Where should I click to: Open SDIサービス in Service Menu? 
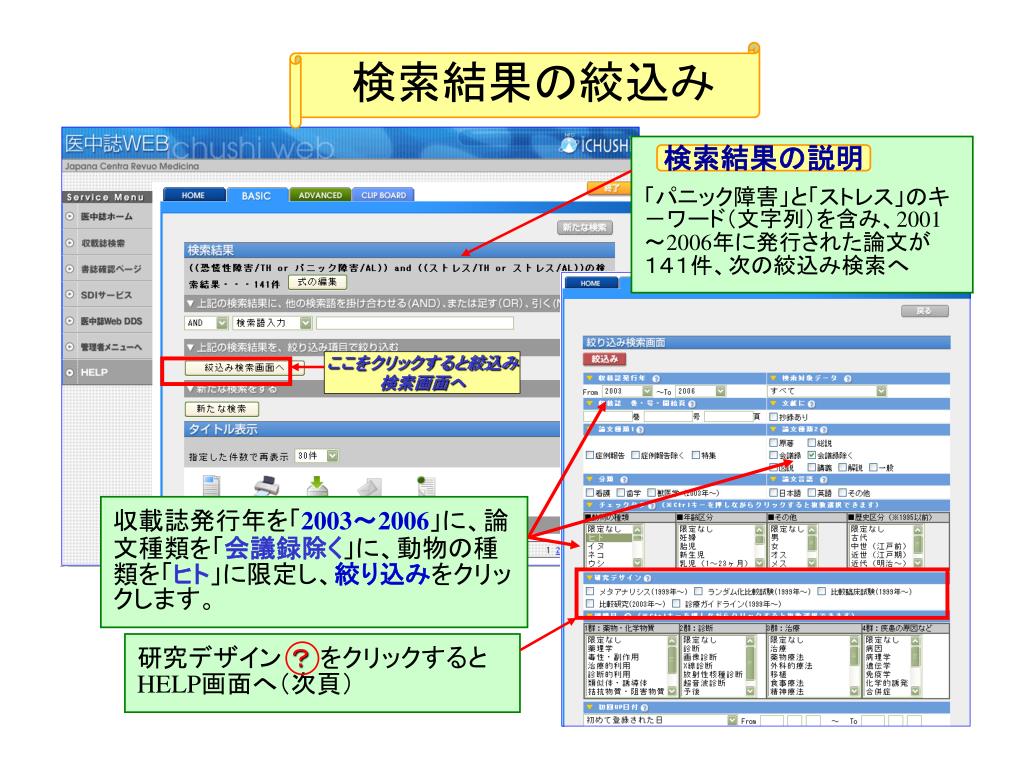(106, 295)
